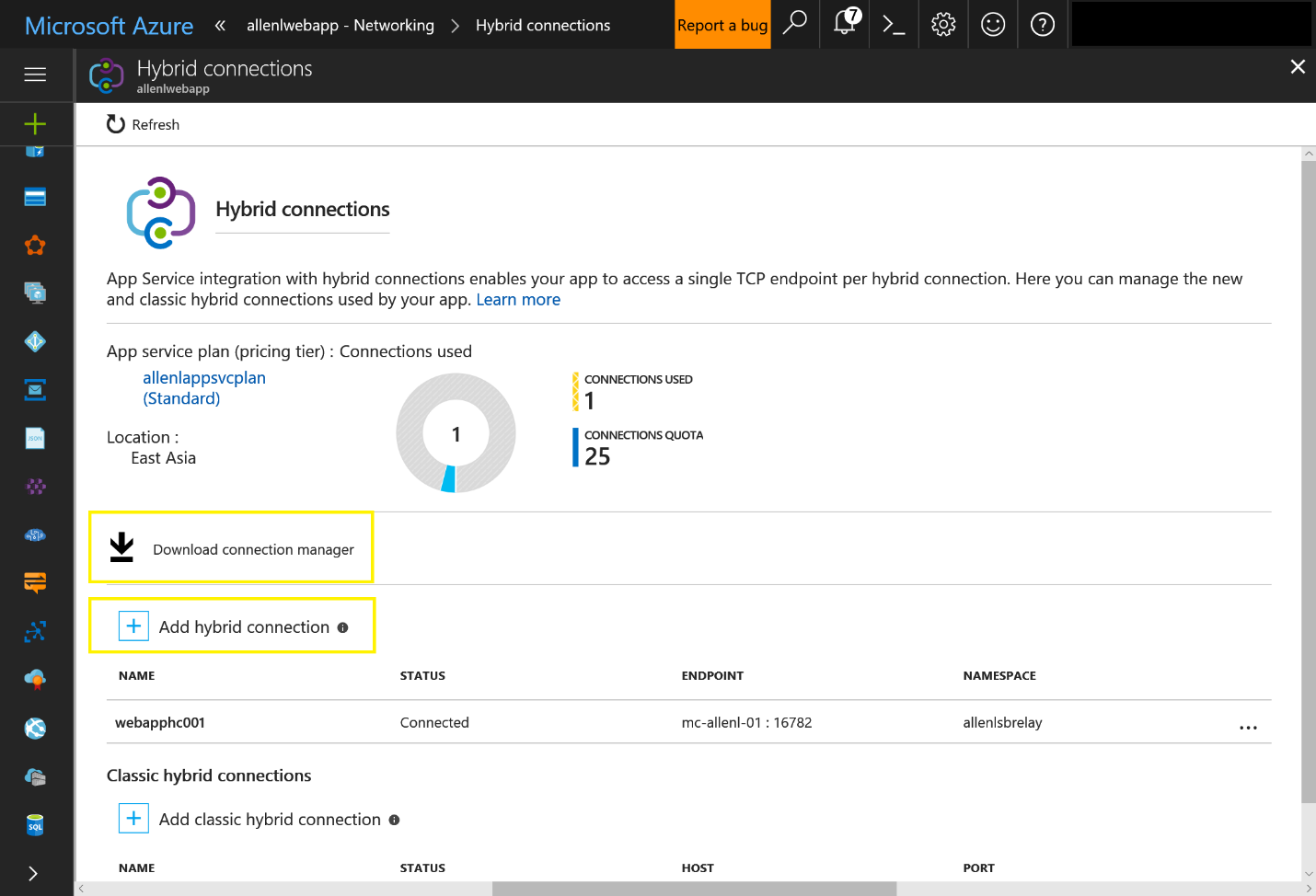Open webapphc001 row ellipsis menu

tap(1248, 728)
